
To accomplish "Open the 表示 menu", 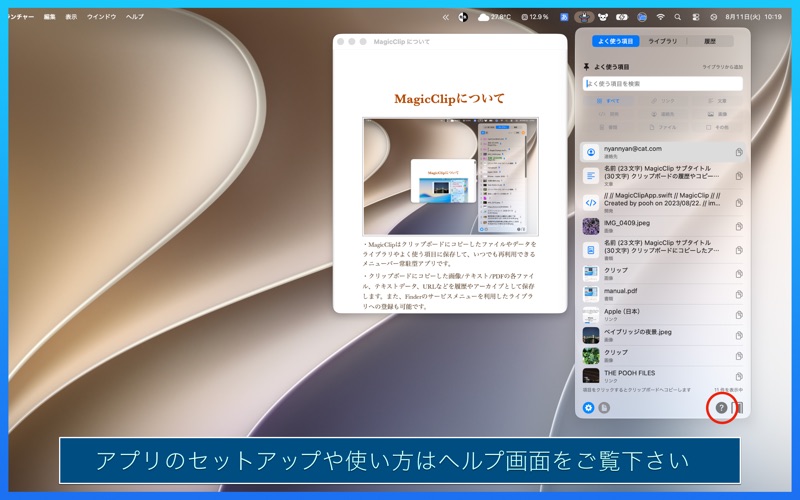I will click(71, 17).
